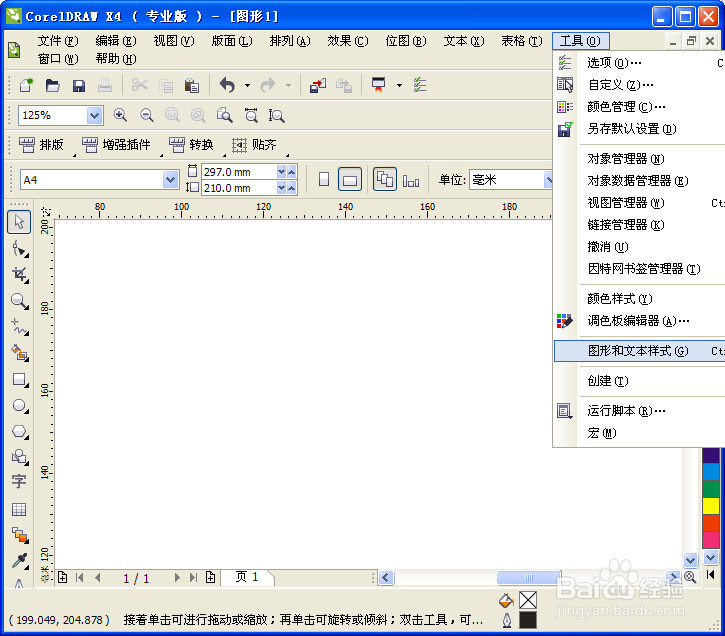Click the page width 297.0 mm field
This screenshot has height=636, width=725.
tap(239, 172)
